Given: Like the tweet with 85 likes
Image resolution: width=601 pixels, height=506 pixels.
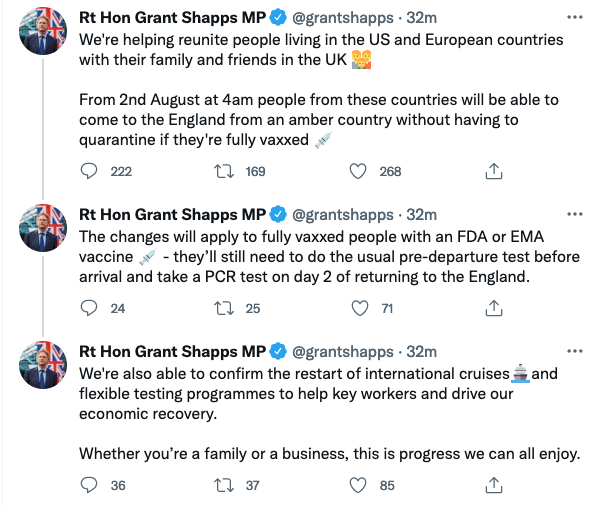Looking at the screenshot, I should tap(358, 486).
